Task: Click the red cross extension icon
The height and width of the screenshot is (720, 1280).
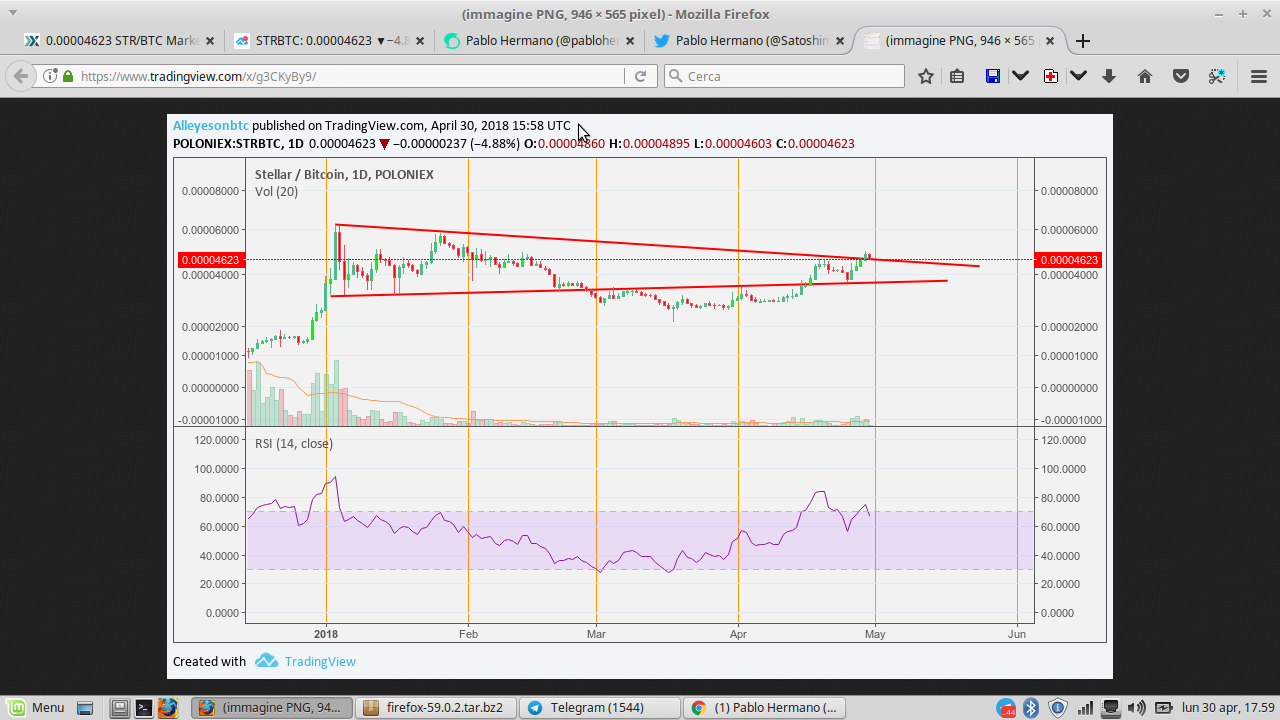Action: point(1051,76)
